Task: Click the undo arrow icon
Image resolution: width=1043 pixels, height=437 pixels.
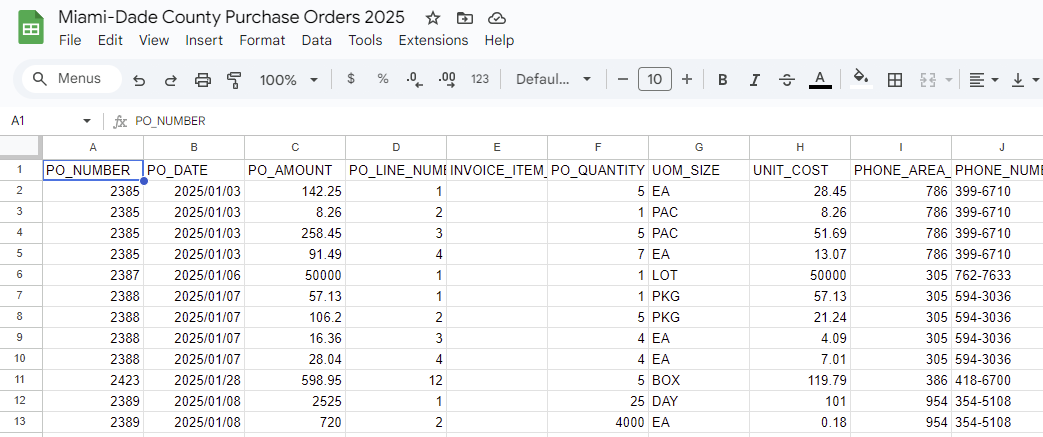Action: point(139,80)
